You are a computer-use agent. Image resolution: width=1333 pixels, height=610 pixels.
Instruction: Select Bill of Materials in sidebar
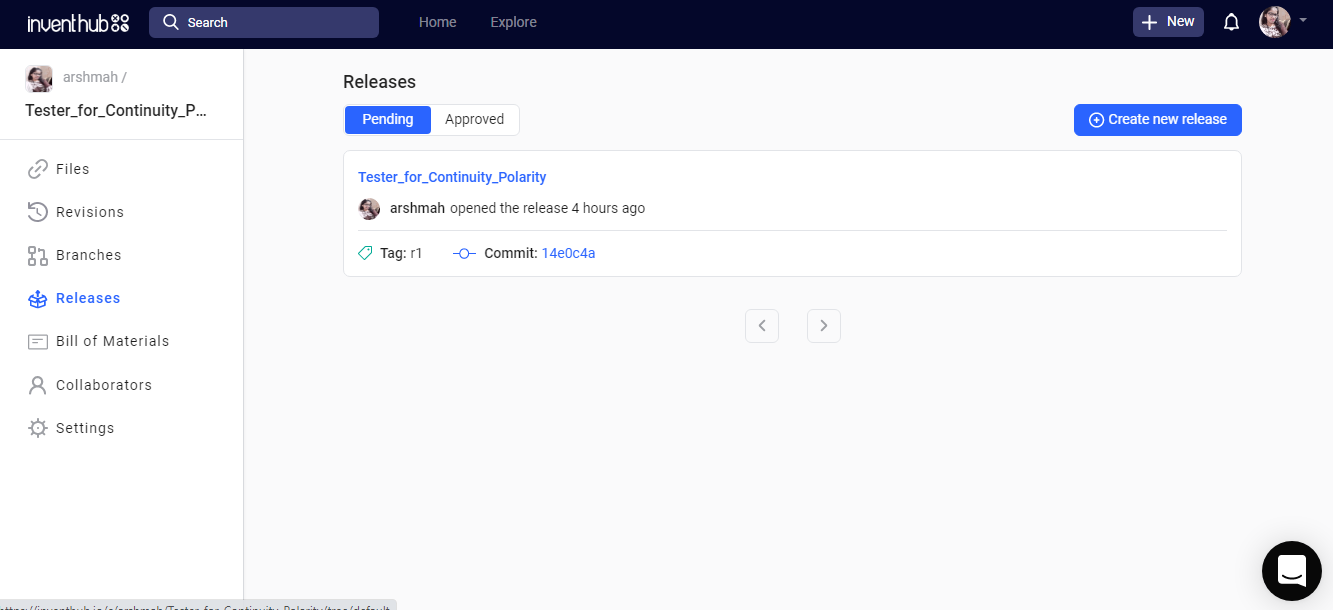(112, 341)
